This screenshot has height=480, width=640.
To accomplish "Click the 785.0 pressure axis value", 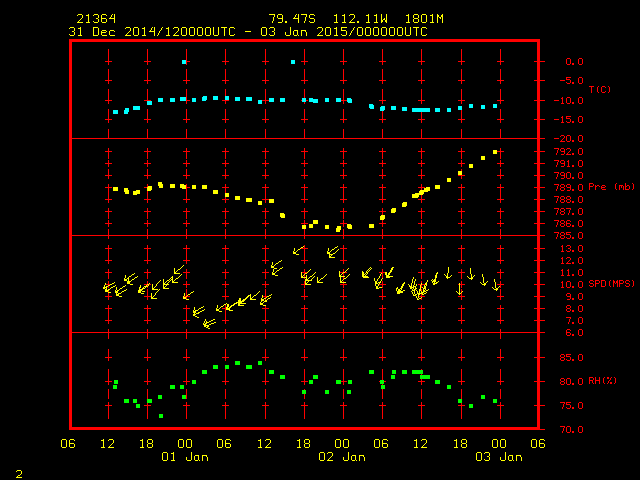I will [x=568, y=236].
